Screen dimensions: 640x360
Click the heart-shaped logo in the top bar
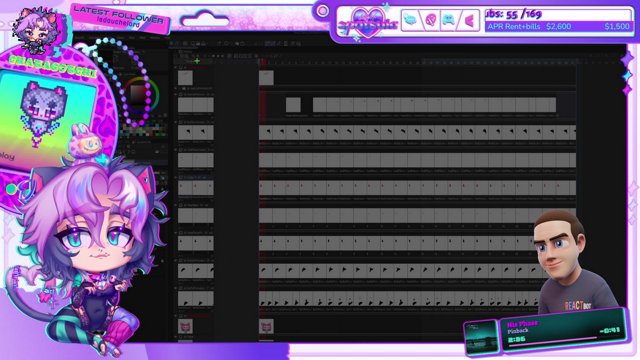[x=368, y=22]
